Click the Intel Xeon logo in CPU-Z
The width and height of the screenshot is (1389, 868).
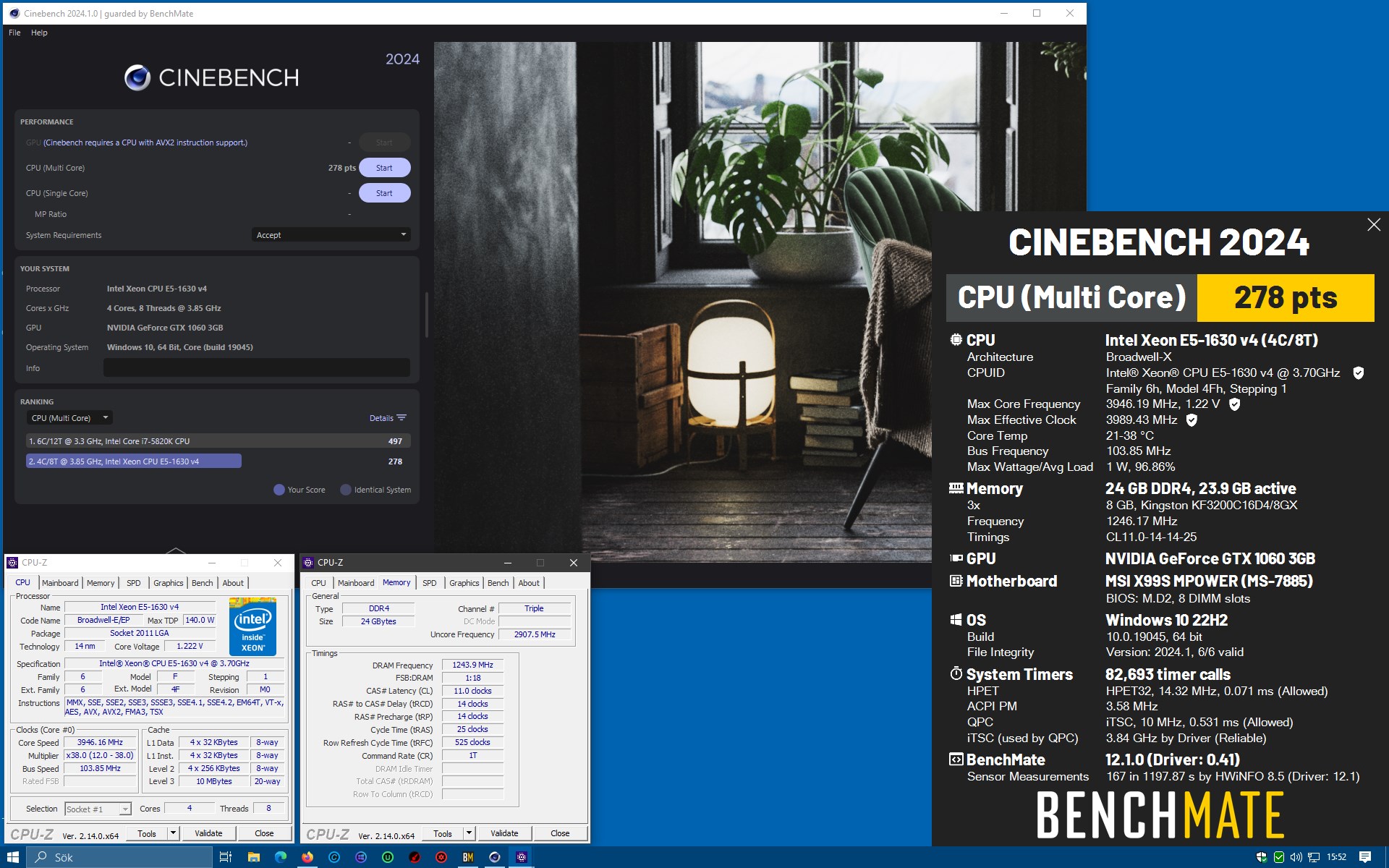[x=252, y=626]
